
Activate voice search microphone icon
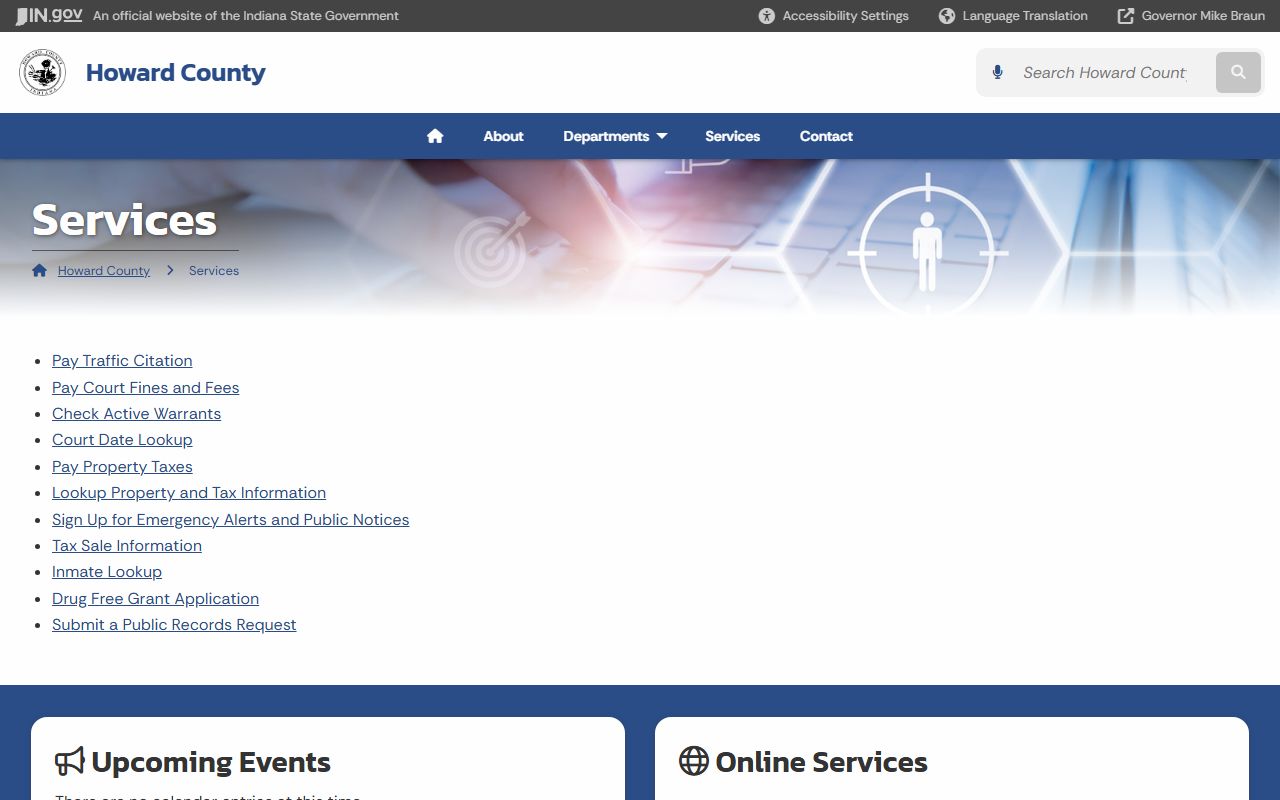click(997, 73)
